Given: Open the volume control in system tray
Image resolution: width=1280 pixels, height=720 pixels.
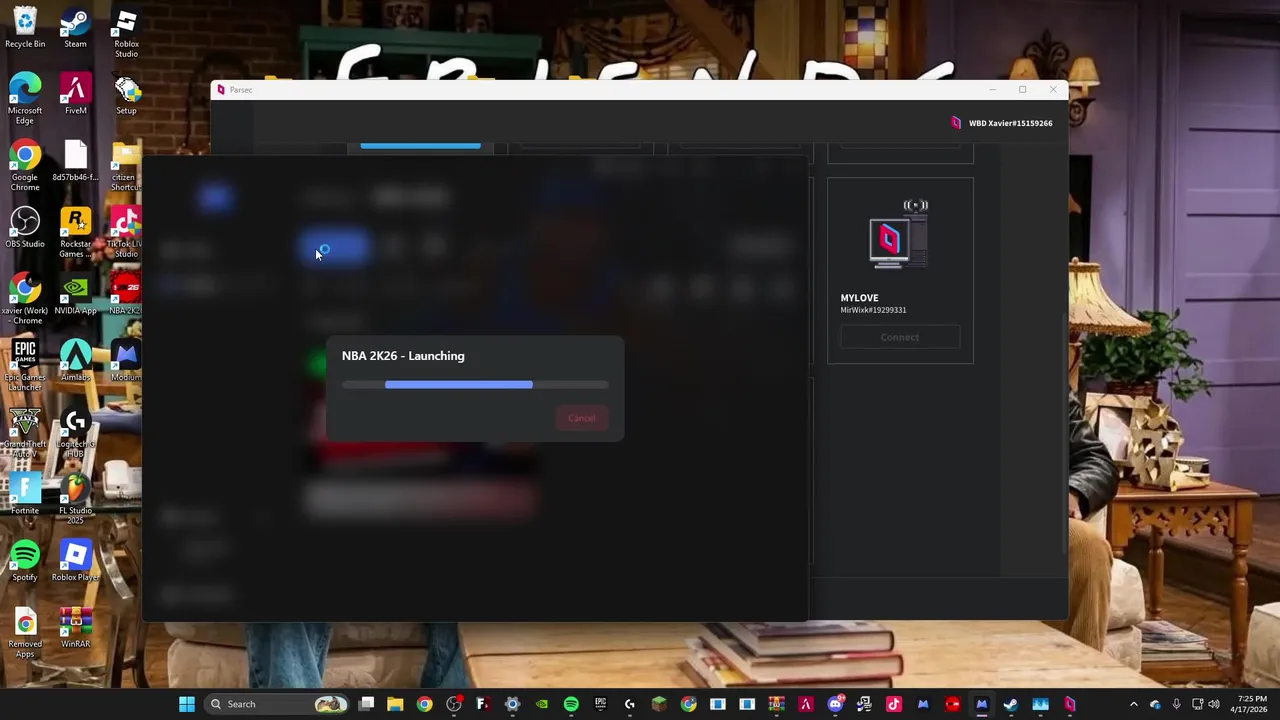Looking at the screenshot, I should click(1215, 704).
